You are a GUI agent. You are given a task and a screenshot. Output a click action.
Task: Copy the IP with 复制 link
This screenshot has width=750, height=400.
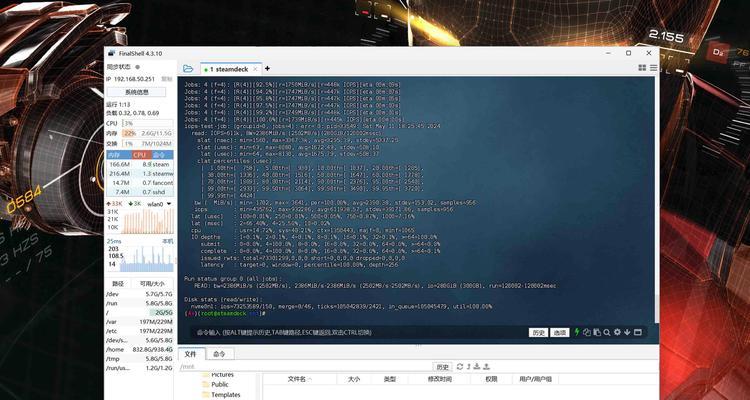coord(166,79)
